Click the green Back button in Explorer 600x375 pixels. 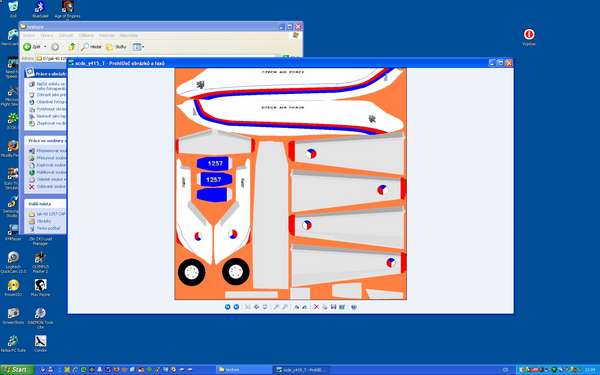click(32, 47)
